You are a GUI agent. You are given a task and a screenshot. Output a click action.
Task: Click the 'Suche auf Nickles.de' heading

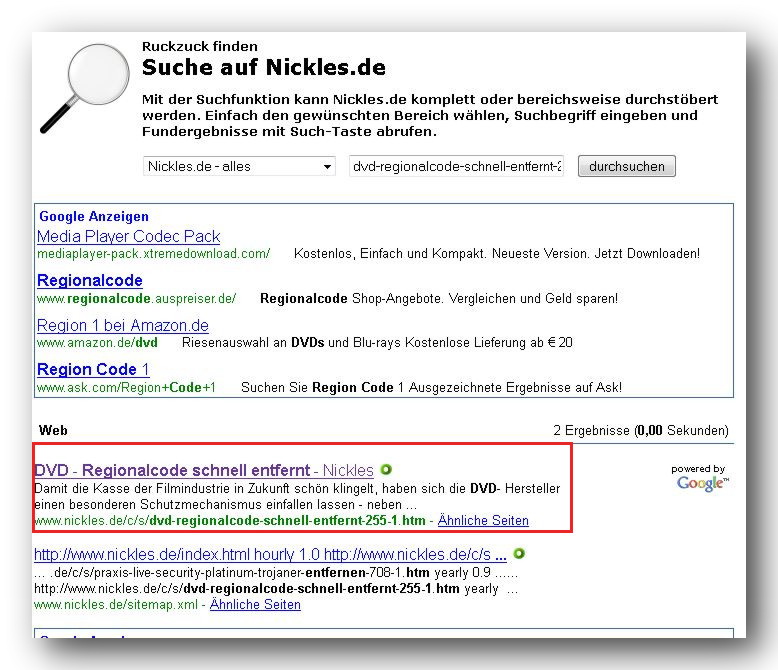point(263,67)
